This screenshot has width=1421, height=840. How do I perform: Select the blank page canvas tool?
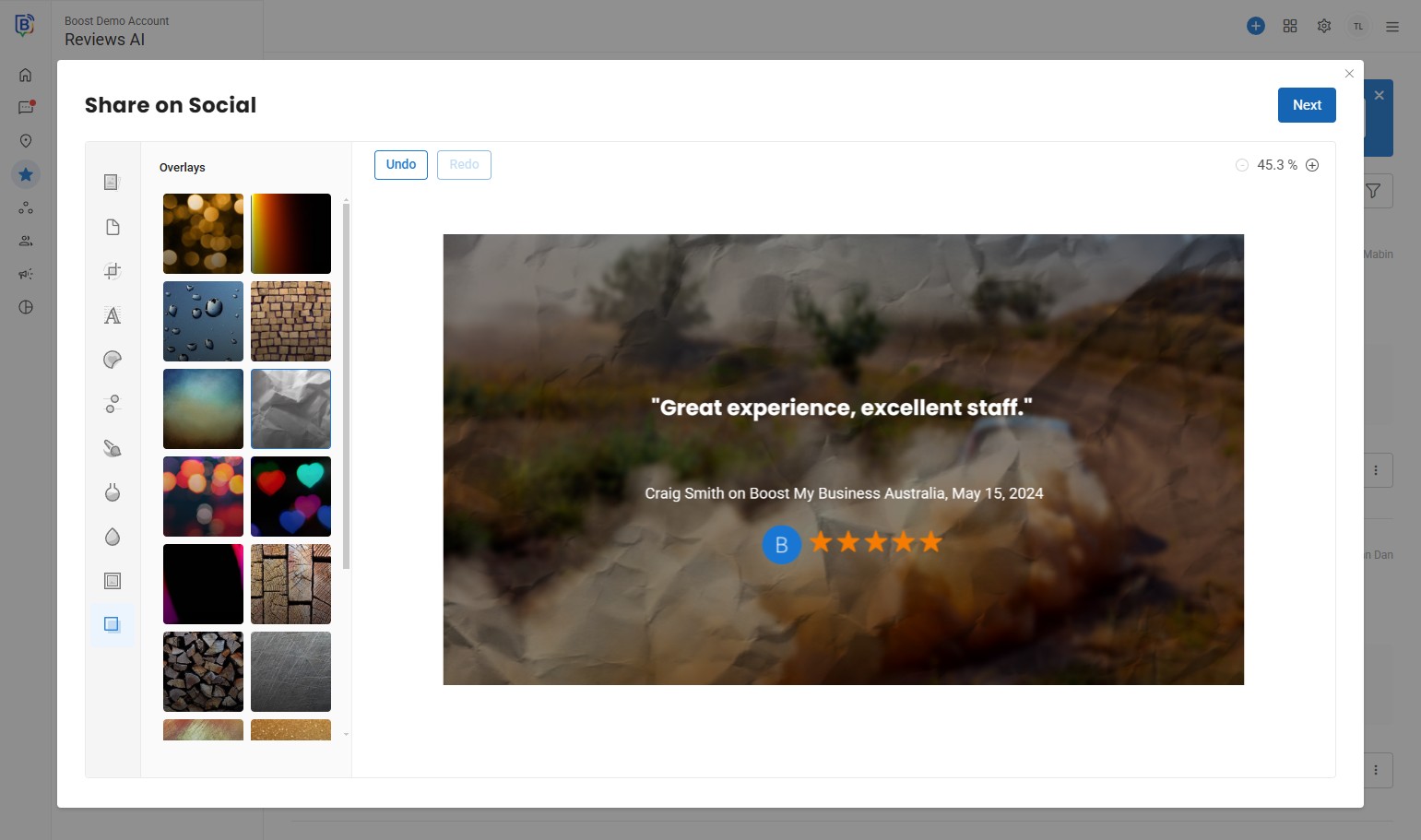coord(112,227)
